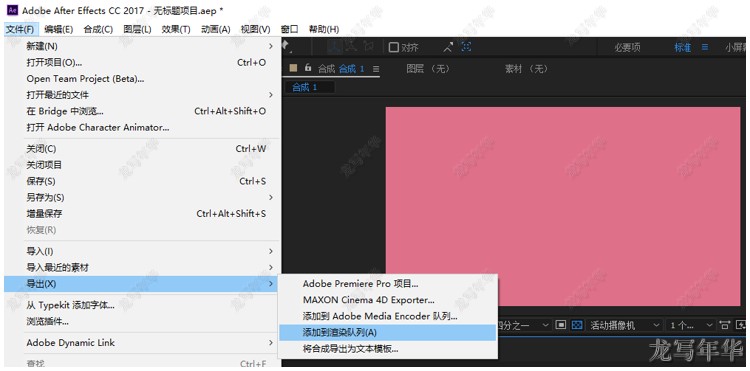Open the 帮助(H) menu

324,29
